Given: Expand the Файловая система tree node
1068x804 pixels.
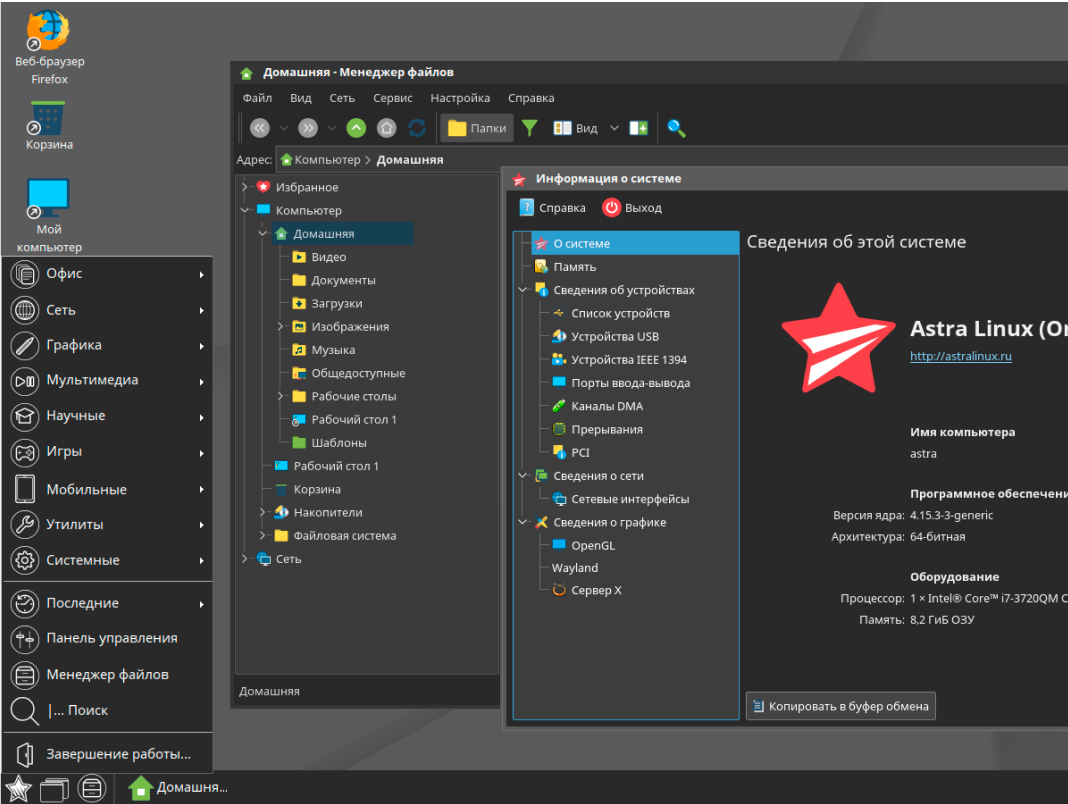Looking at the screenshot, I should click(x=263, y=535).
